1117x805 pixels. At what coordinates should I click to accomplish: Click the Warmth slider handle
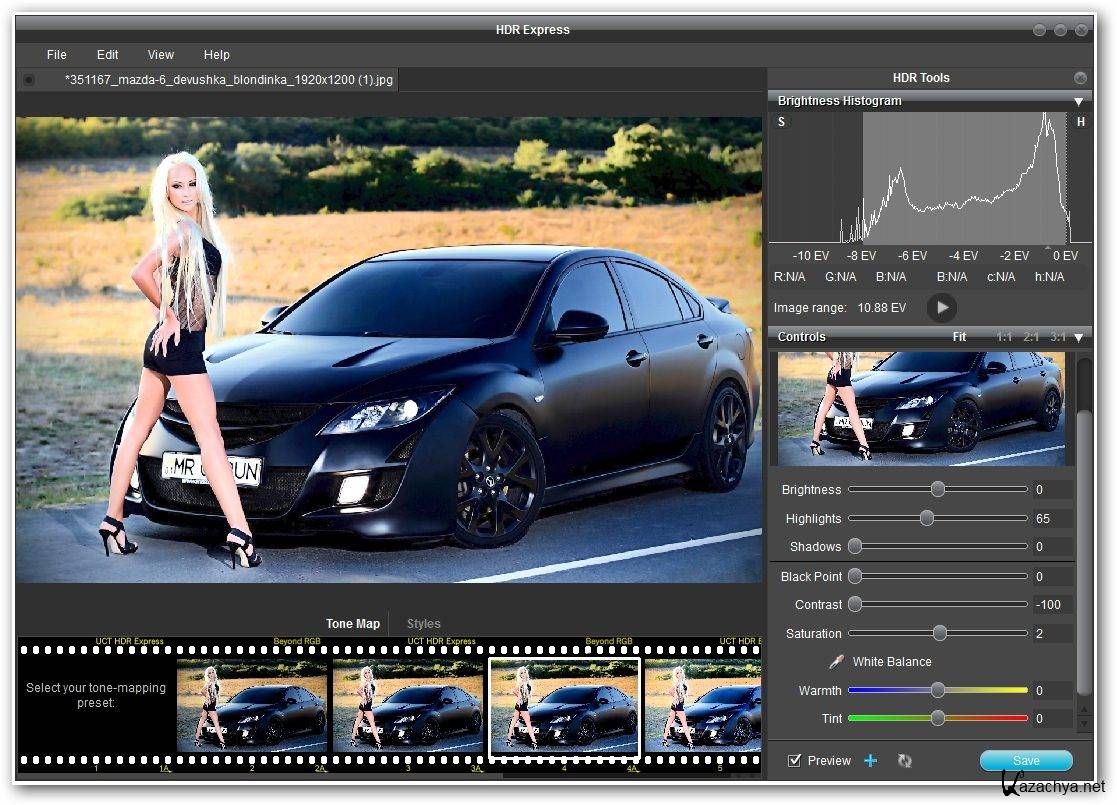(x=938, y=690)
